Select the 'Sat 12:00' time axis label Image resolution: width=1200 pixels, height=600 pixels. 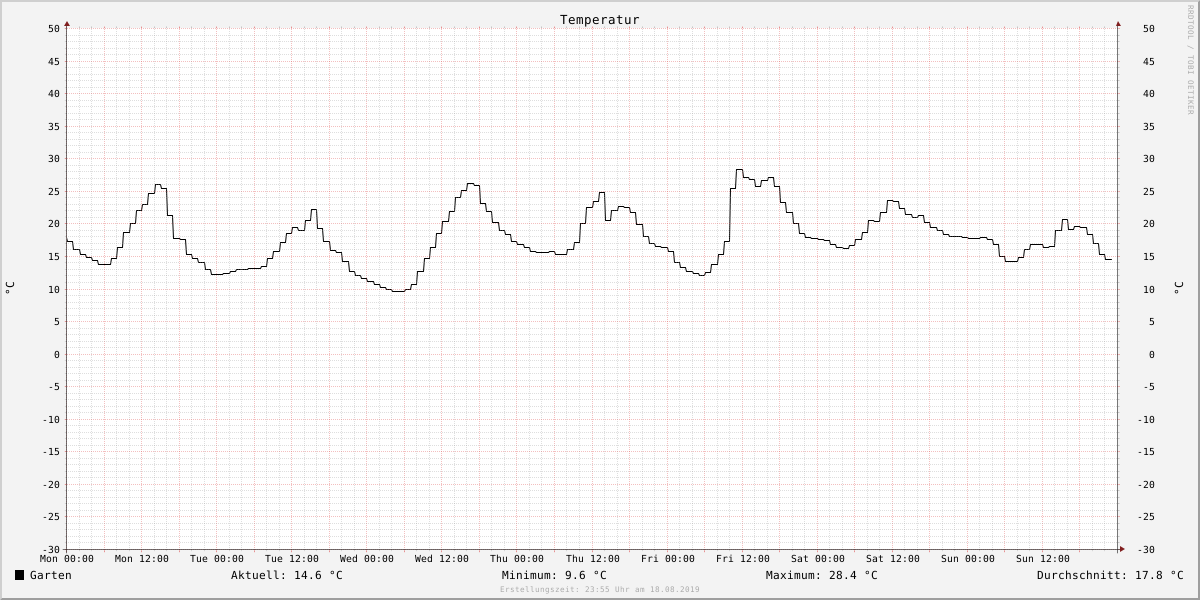tap(893, 559)
